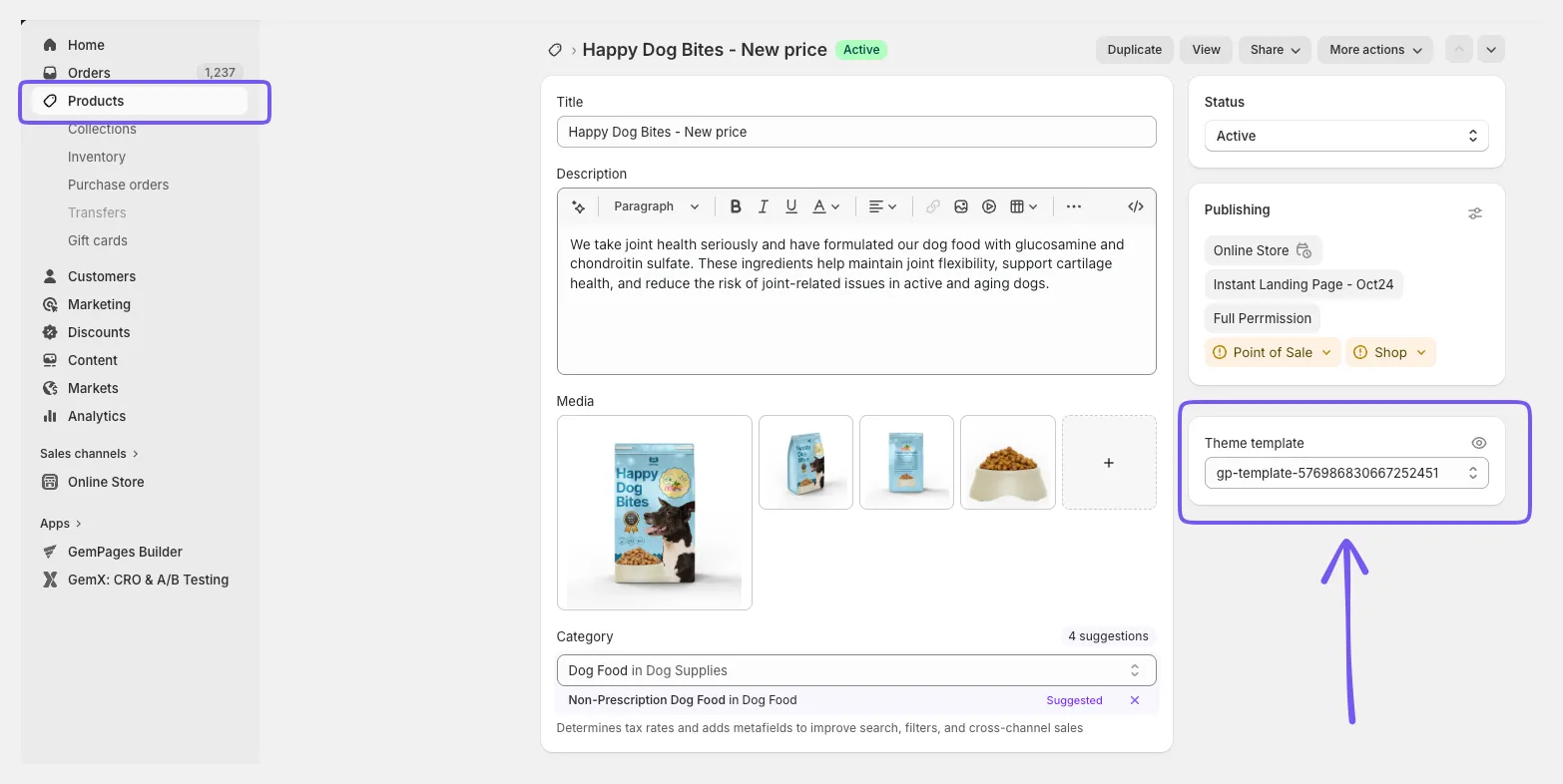Open the Paragraph style dropdown
This screenshot has height=784, width=1563.
pos(656,206)
